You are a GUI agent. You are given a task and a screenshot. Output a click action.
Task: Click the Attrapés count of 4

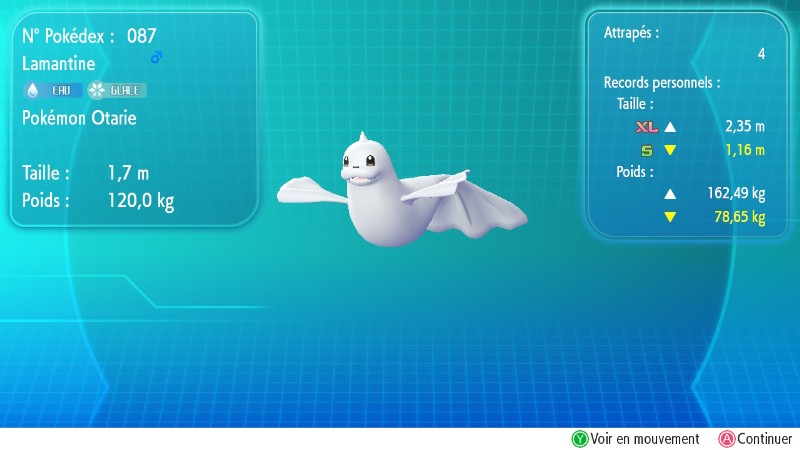(761, 54)
